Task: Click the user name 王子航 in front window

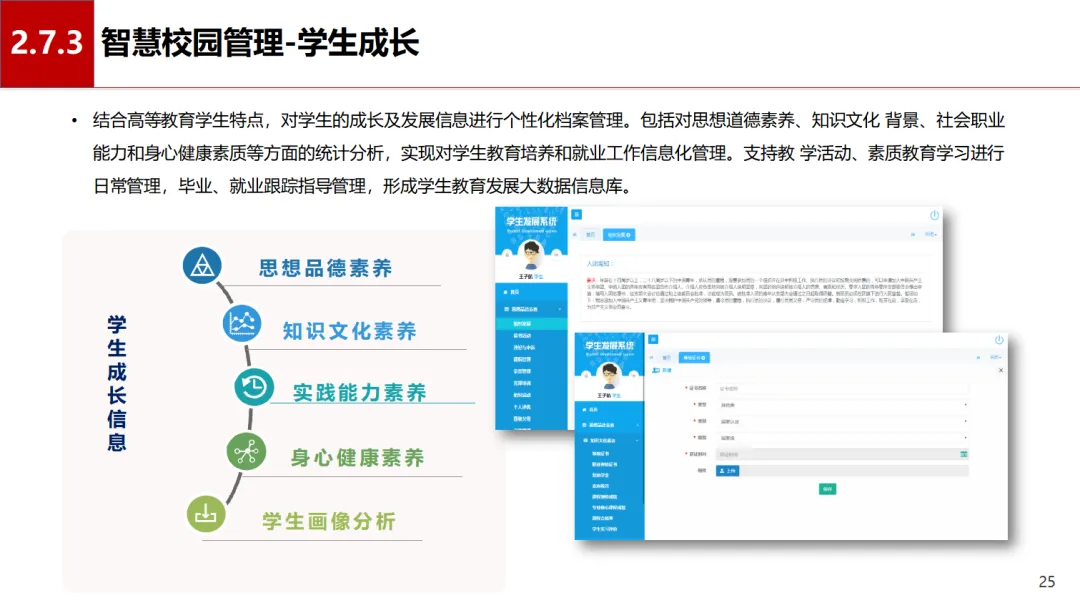Action: 603,395
